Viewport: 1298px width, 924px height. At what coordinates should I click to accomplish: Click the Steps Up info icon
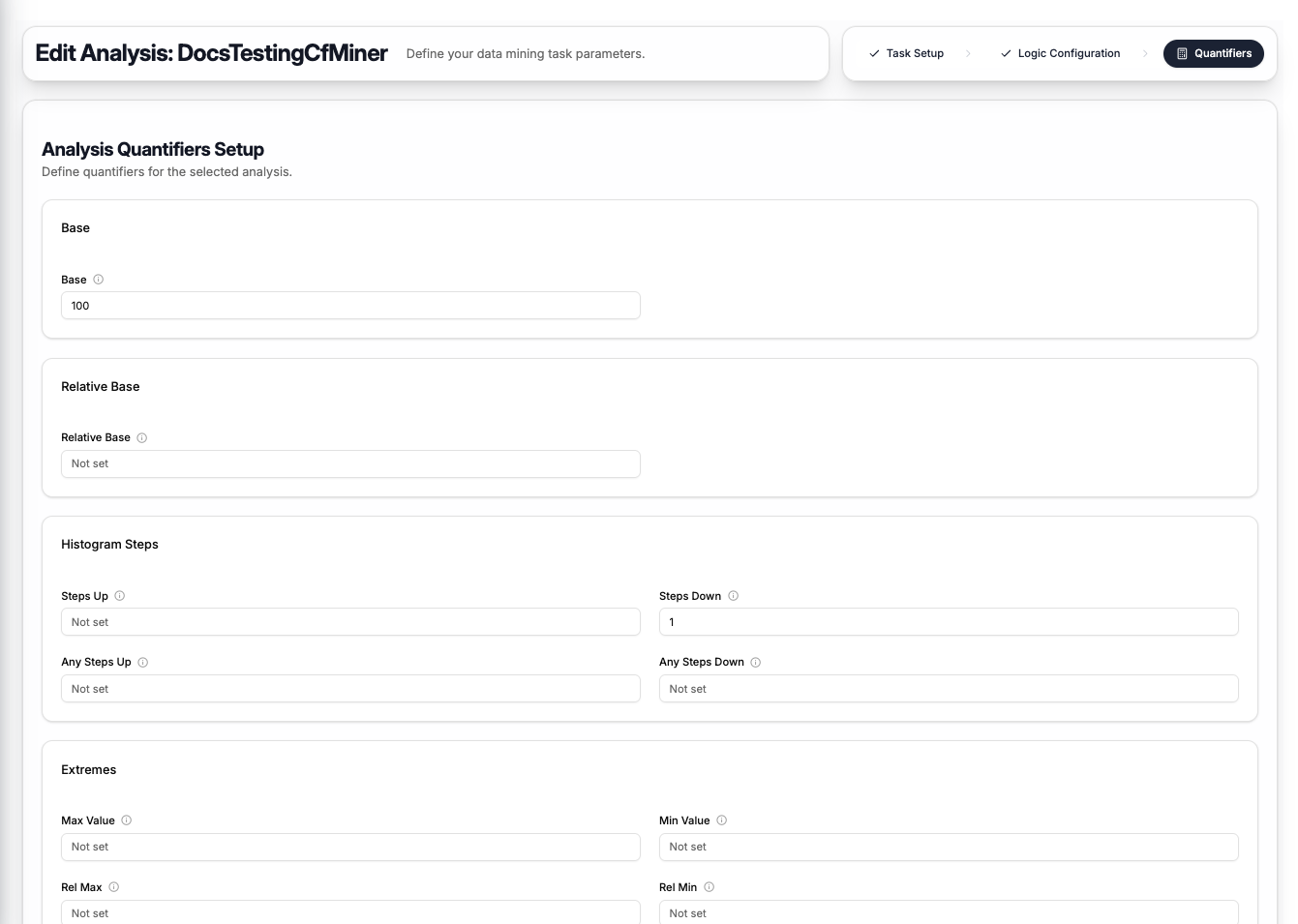[120, 596]
